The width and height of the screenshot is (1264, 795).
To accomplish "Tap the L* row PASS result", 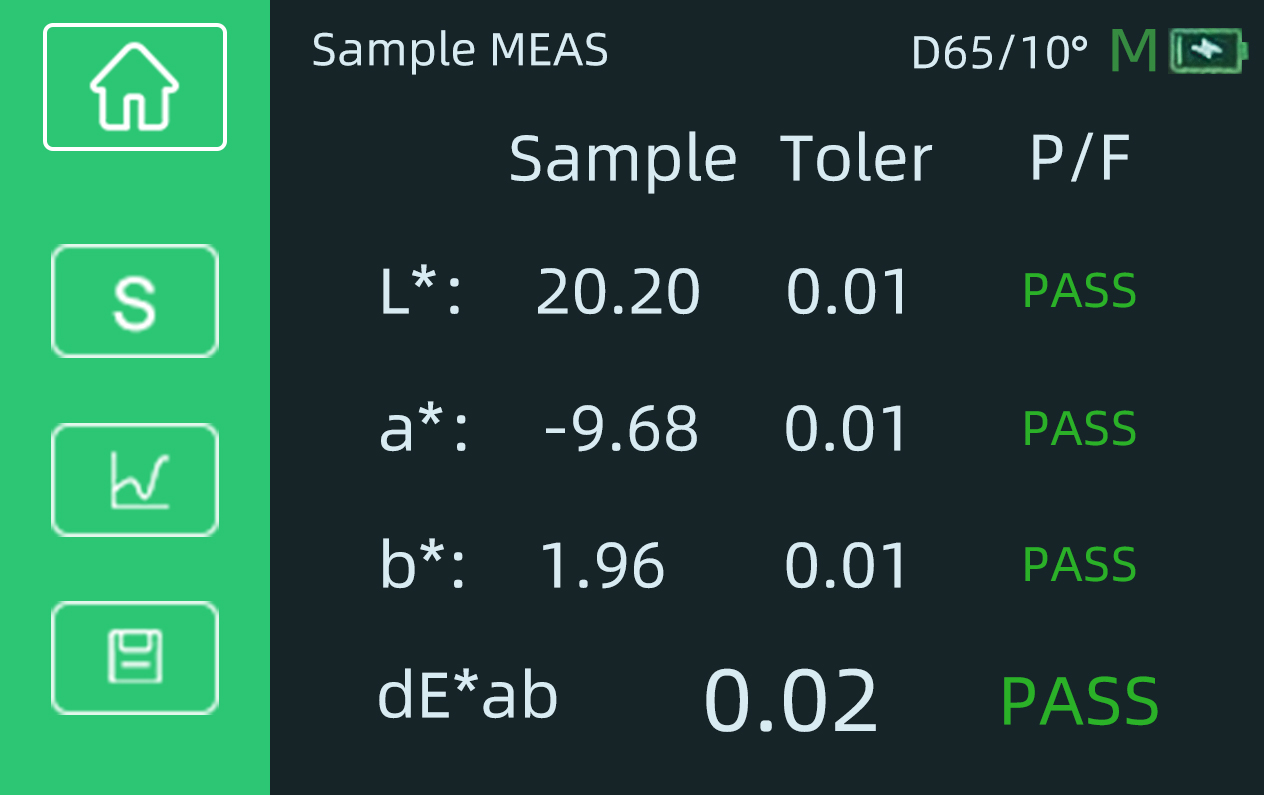I will click(x=1079, y=291).
